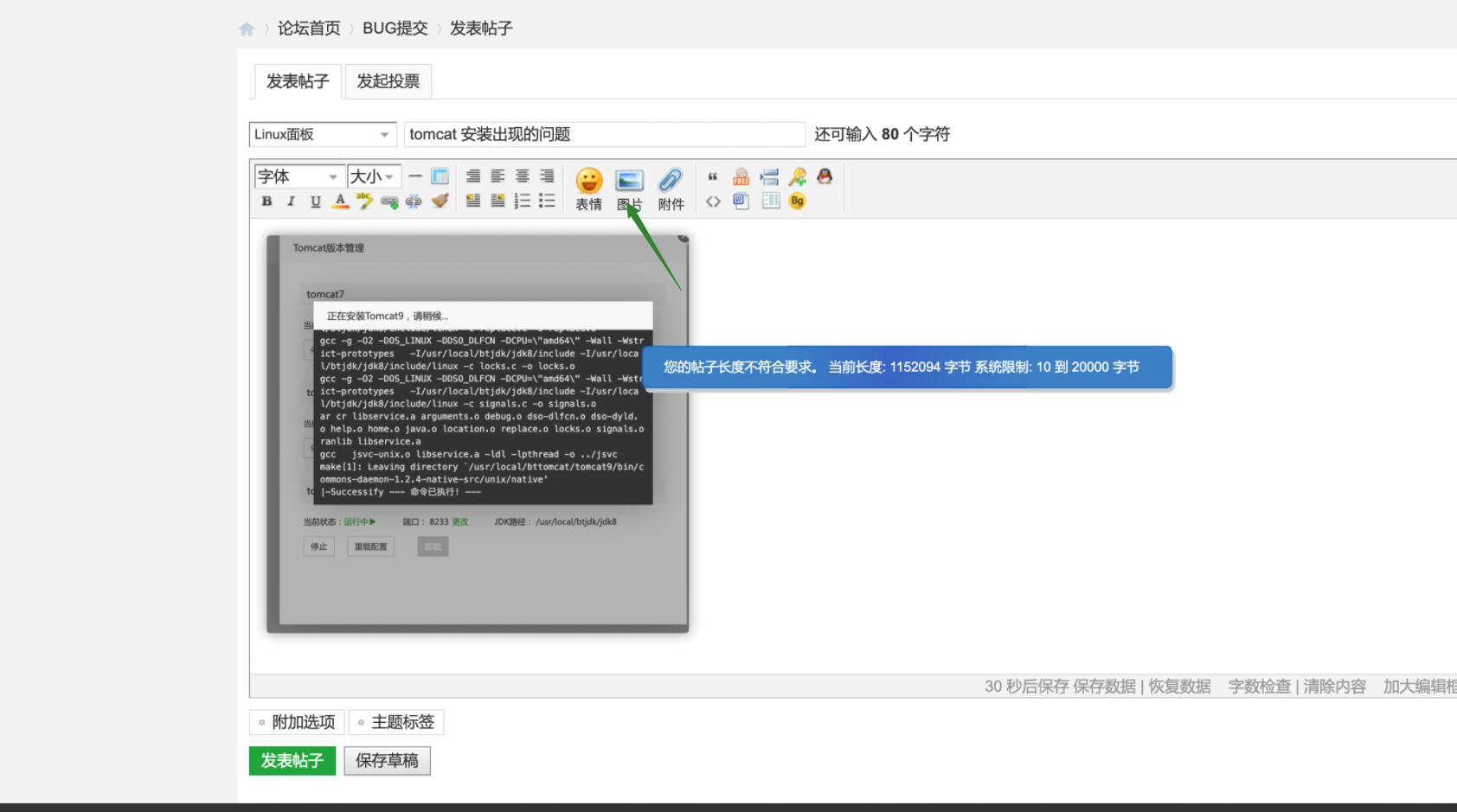Switch to the 发表帖子 tab
1457x812 pixels.
298,81
